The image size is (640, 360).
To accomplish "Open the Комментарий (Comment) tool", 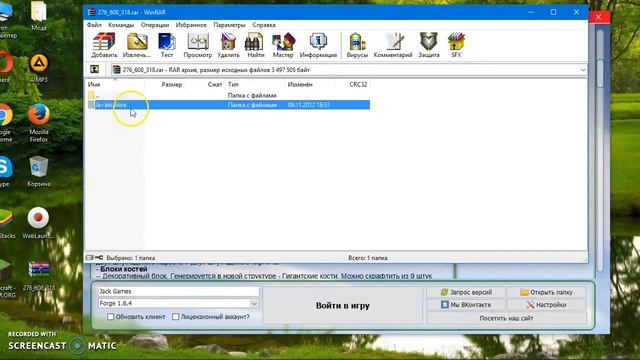I will click(393, 45).
